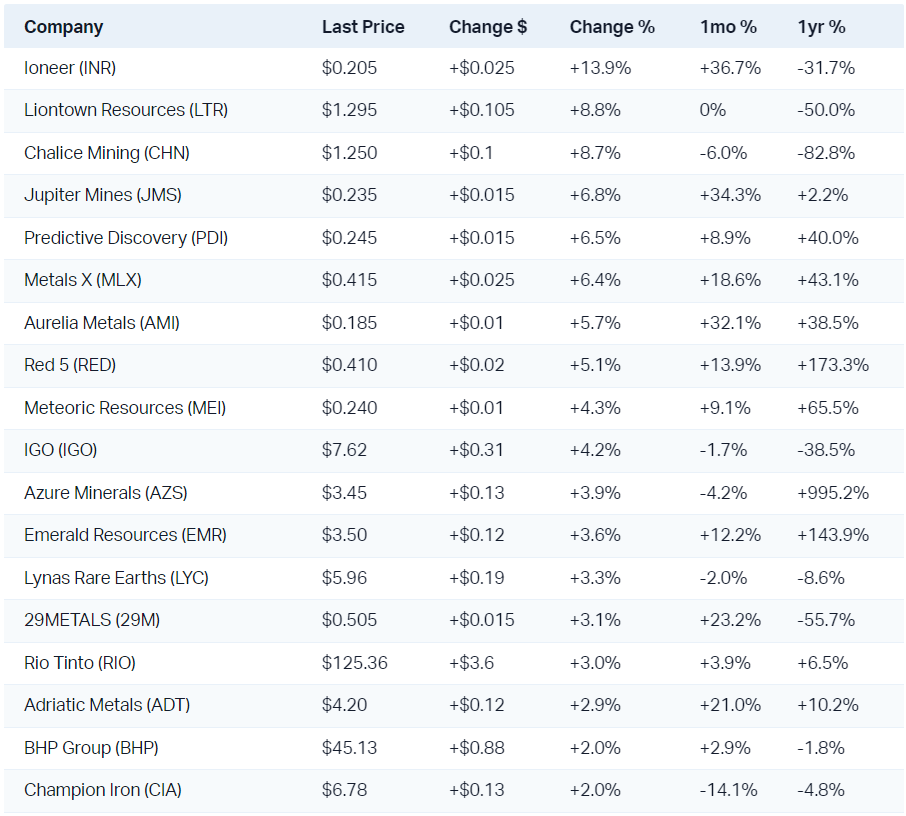Open Jupiter Mines (JMS) stock page
The image size is (906, 816).
103,195
